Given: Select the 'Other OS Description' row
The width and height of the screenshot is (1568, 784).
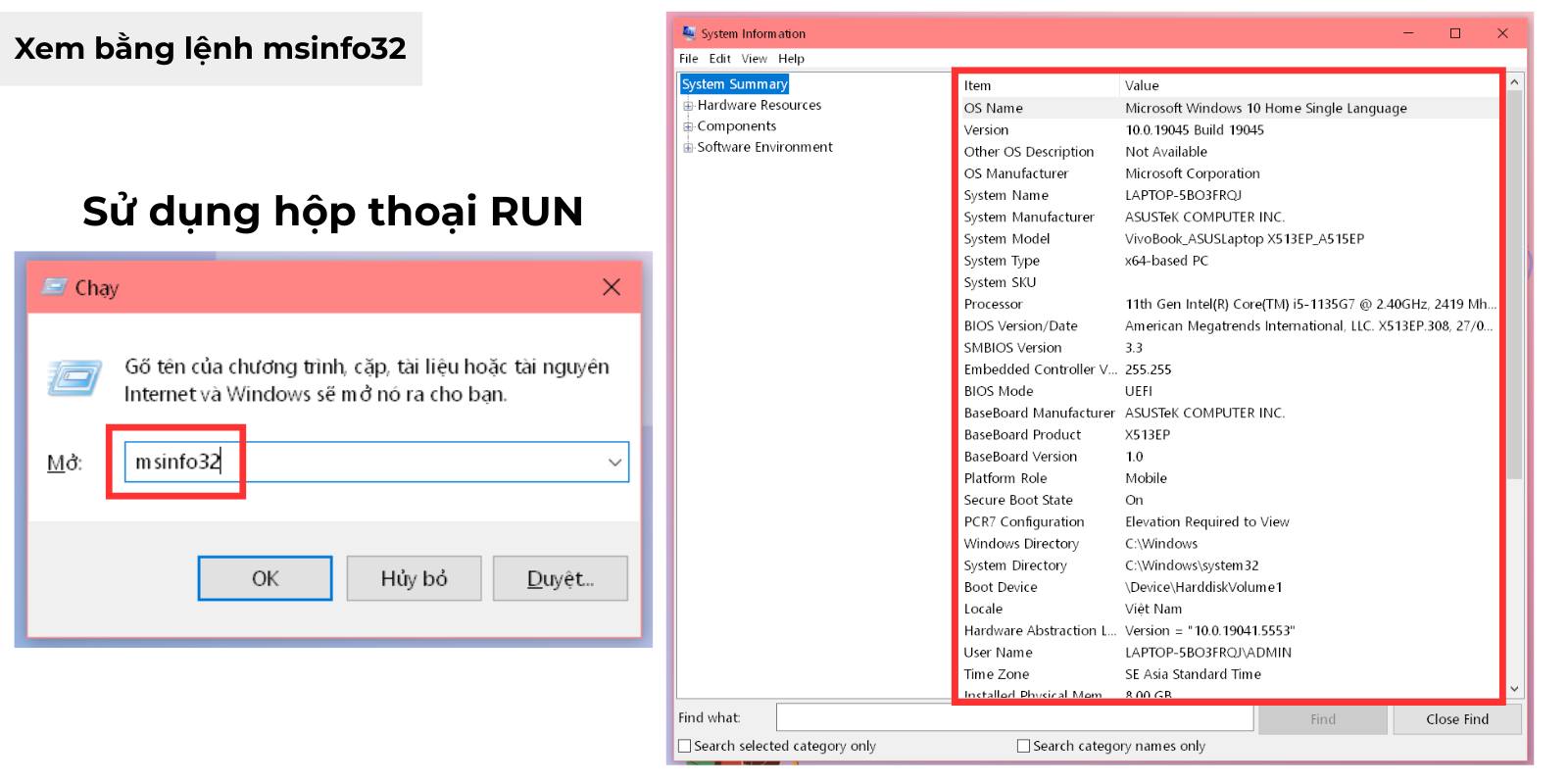Looking at the screenshot, I should click(1228, 152).
